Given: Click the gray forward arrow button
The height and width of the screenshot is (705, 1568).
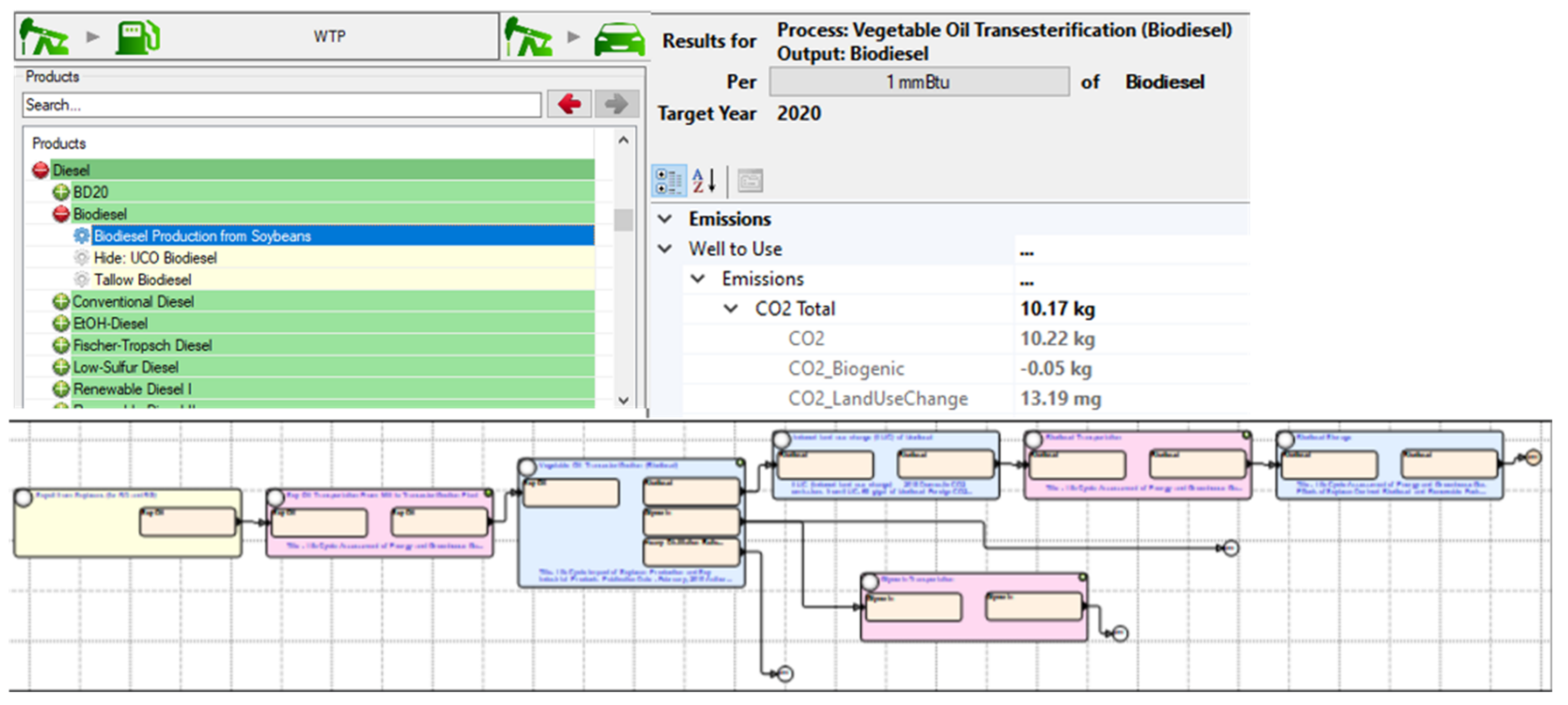Looking at the screenshot, I should (x=616, y=103).
